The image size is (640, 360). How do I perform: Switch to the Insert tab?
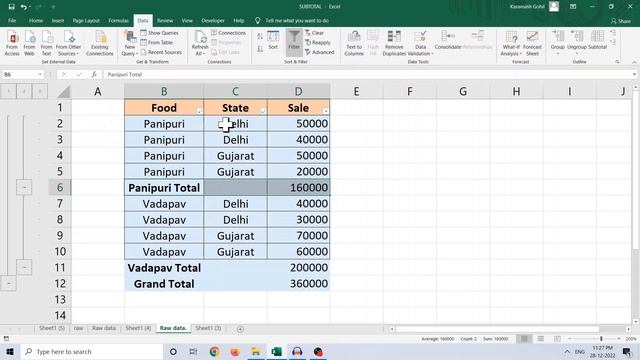tap(58, 20)
